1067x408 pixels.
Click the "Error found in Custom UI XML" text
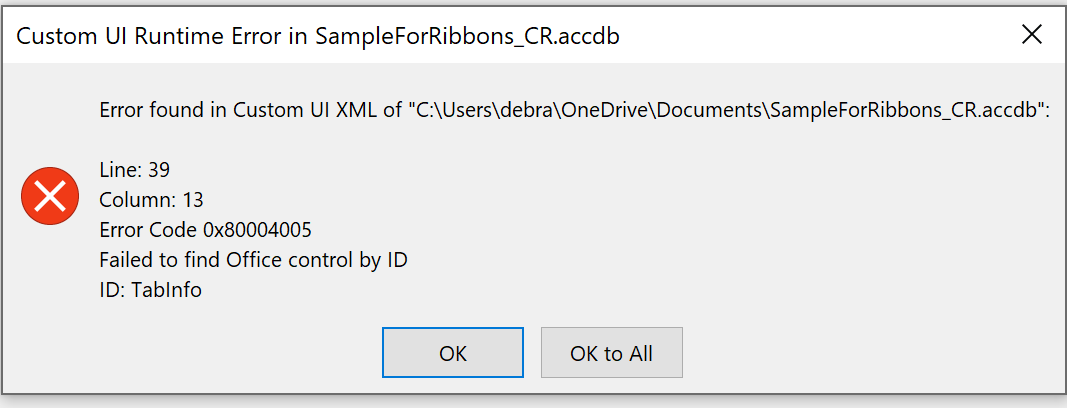pos(239,110)
